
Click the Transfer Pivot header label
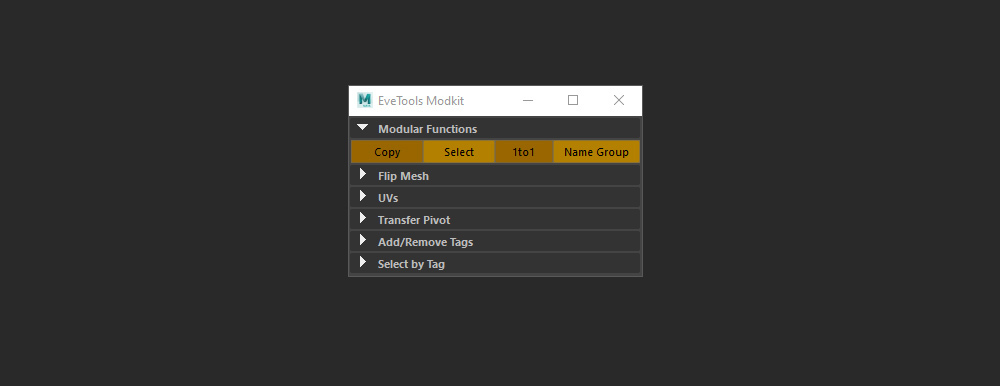point(414,220)
